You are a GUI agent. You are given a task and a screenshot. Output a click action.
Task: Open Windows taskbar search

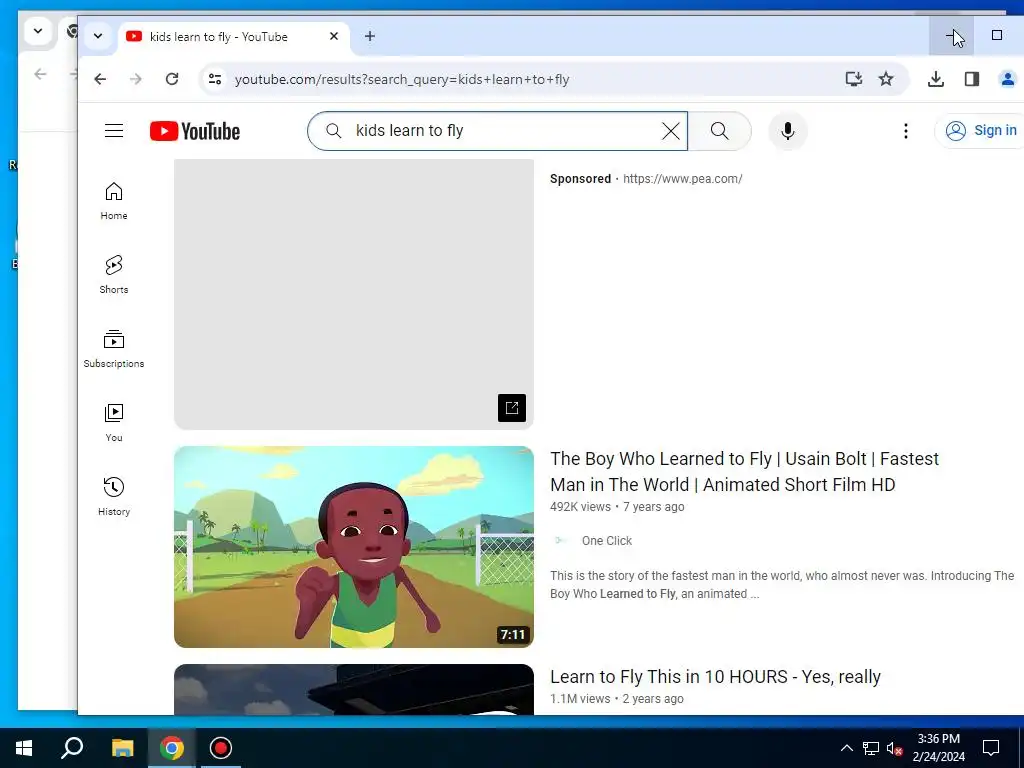(x=72, y=748)
